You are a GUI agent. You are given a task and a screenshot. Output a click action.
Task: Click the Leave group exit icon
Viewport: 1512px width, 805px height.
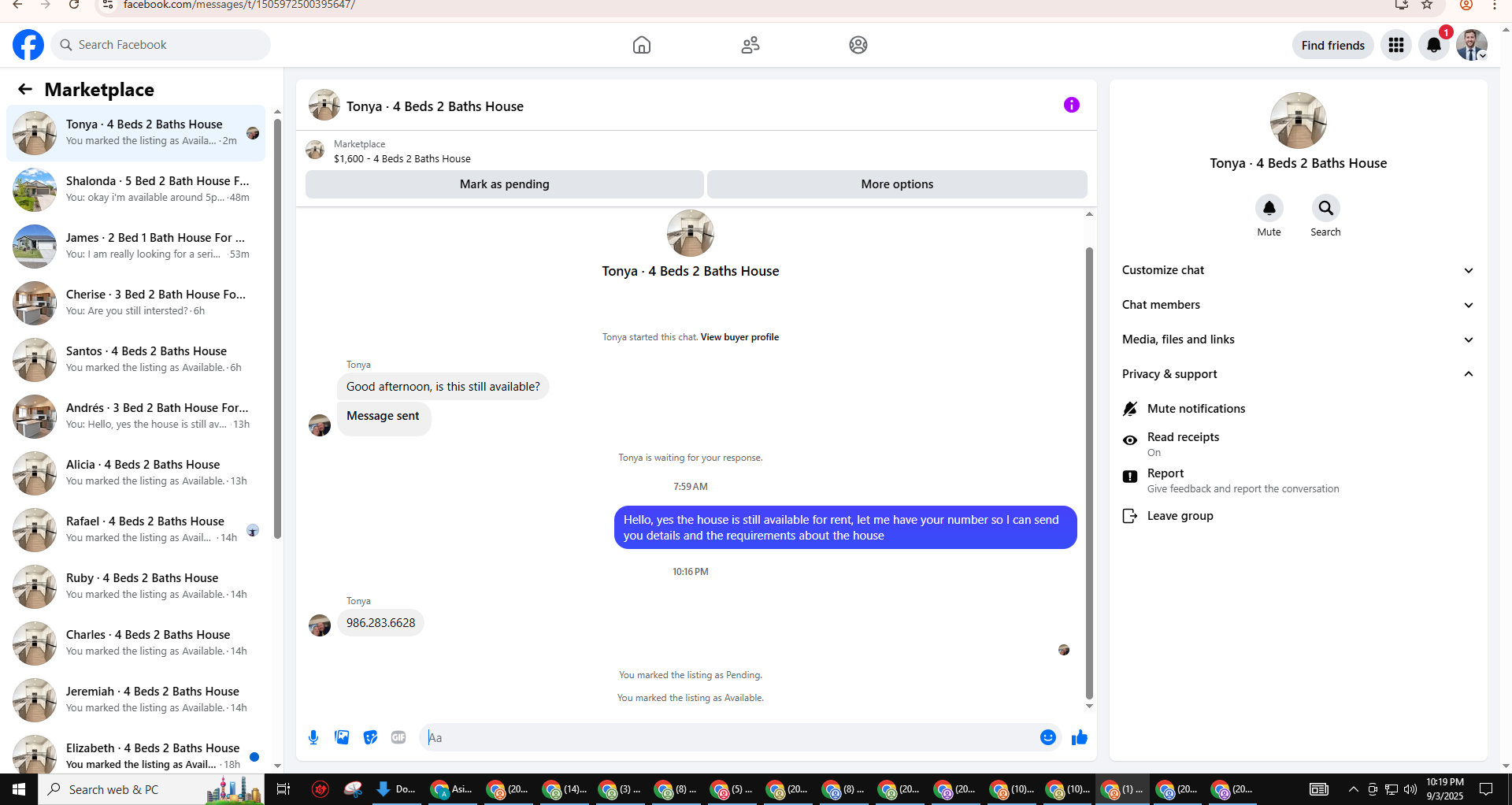[x=1130, y=516]
